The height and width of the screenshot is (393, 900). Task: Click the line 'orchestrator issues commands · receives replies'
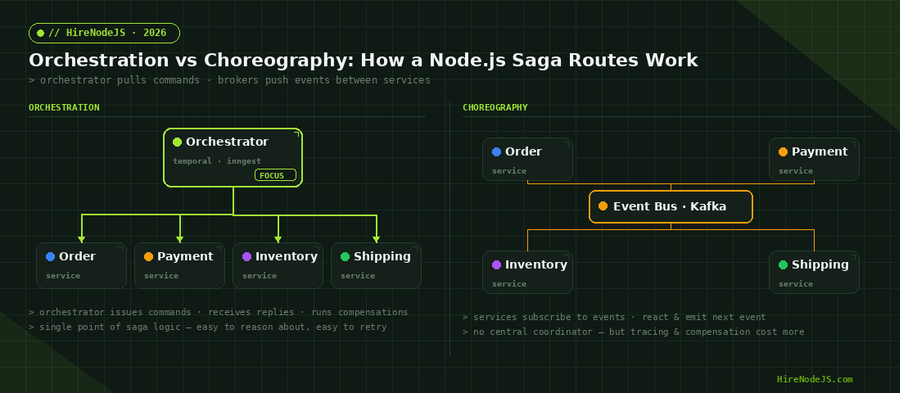click(218, 312)
